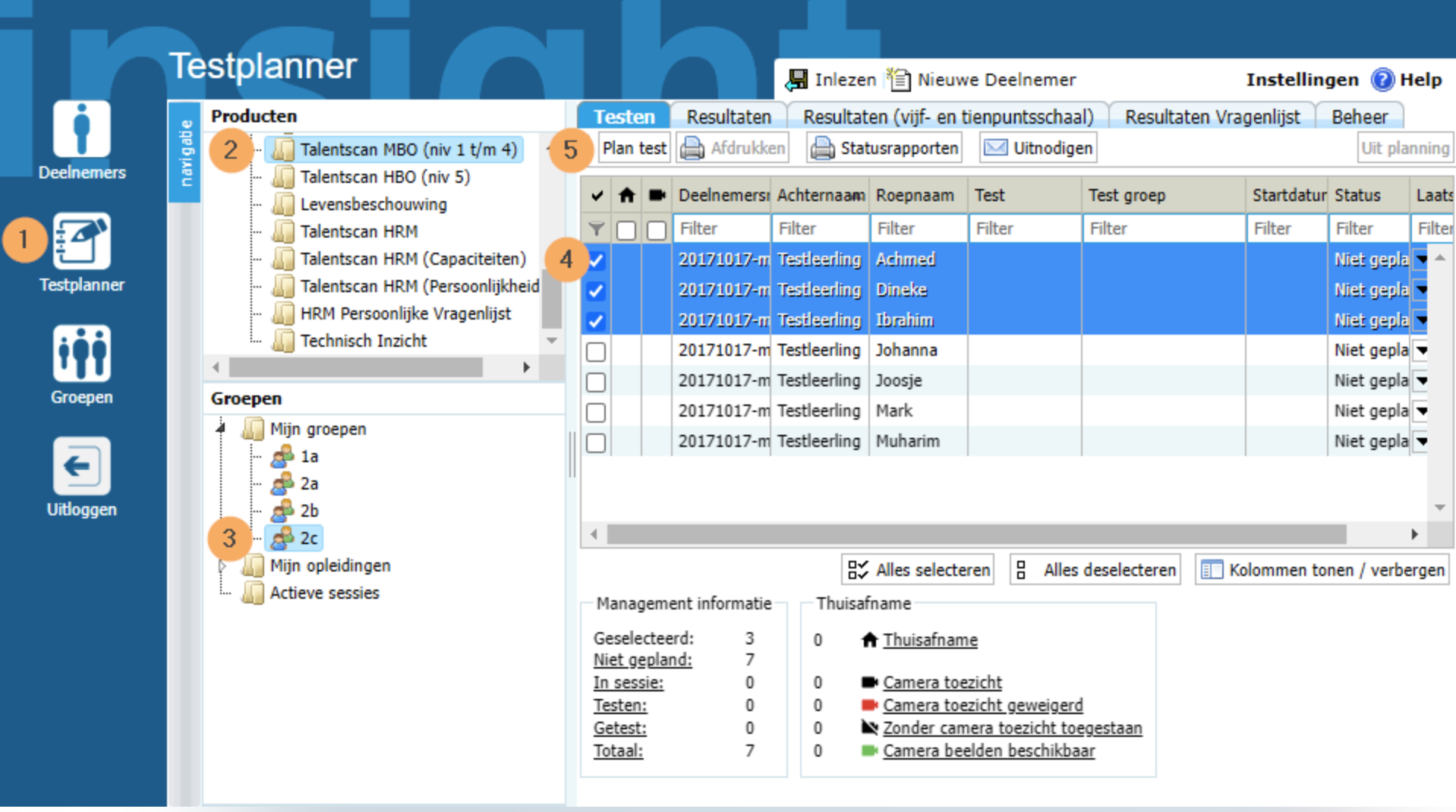This screenshot has height=812, width=1456.
Task: Uncheck the checkbox for Achmed
Action: pos(596,260)
